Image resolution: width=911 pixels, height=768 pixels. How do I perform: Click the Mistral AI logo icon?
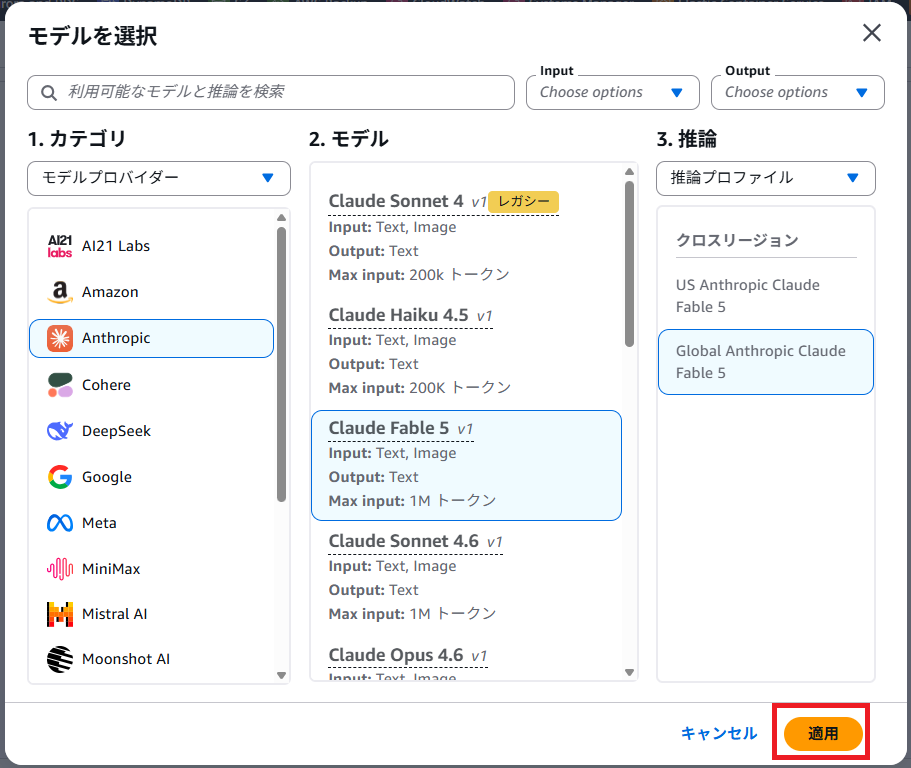coord(60,614)
